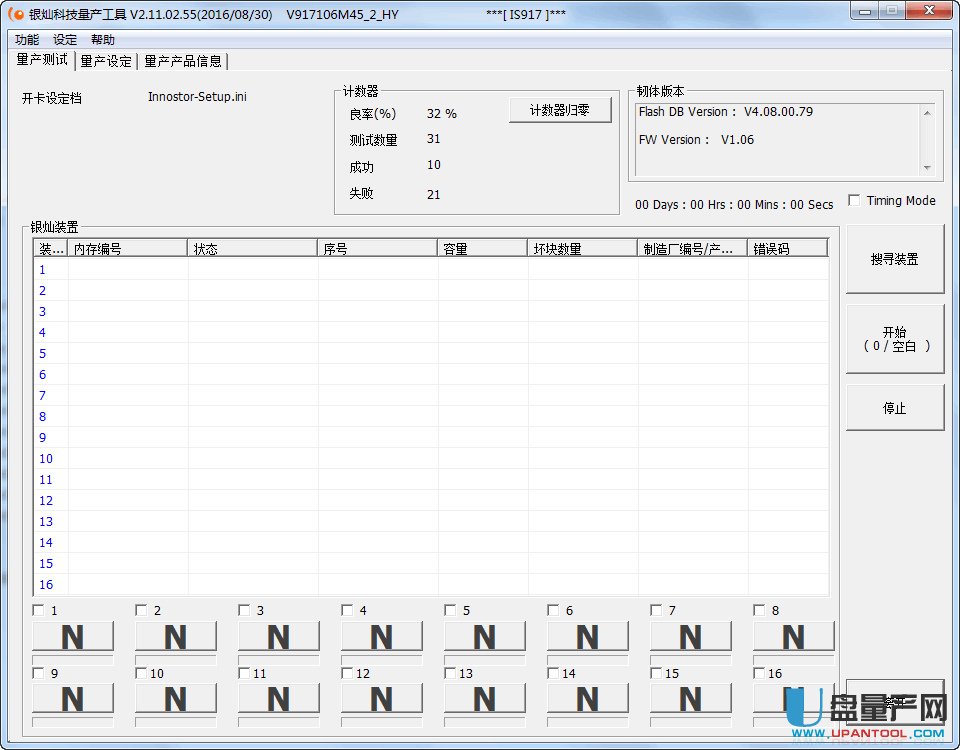Click the N status icon for port 5
This screenshot has width=960, height=750.
point(484,637)
